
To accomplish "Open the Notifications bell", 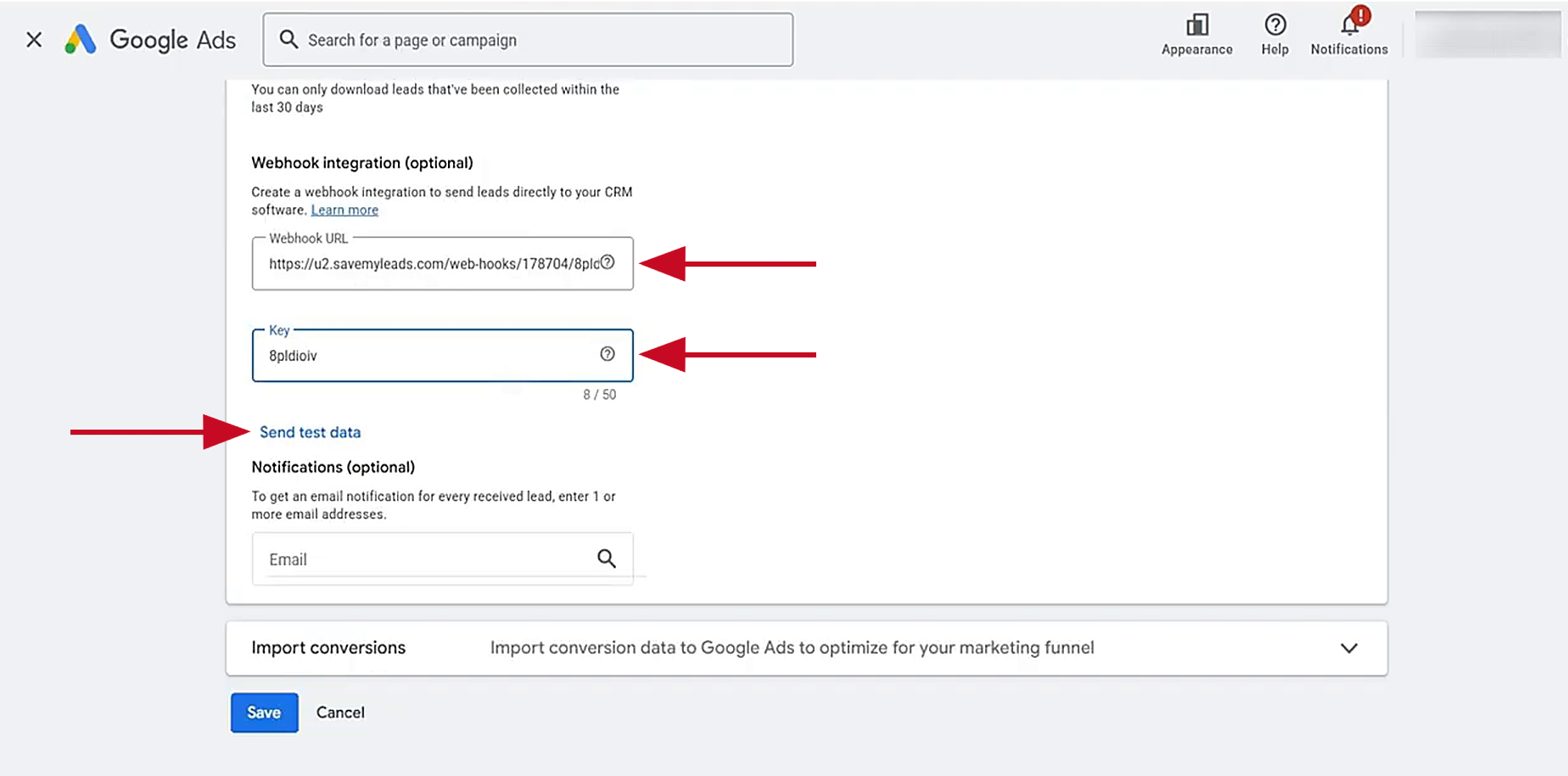I will 1349,34.
